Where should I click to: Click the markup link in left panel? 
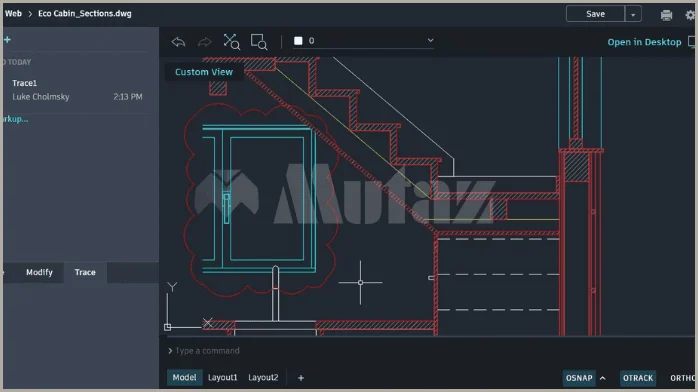(15, 119)
